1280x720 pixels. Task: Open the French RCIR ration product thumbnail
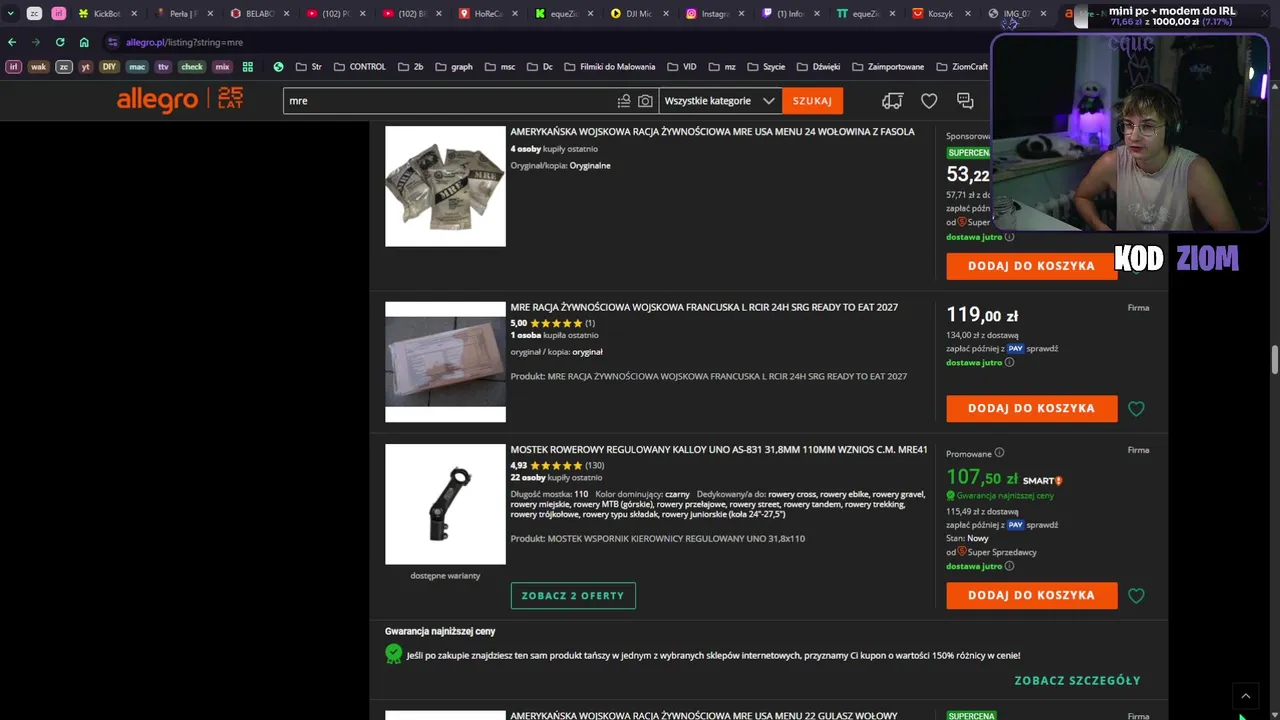coord(445,362)
